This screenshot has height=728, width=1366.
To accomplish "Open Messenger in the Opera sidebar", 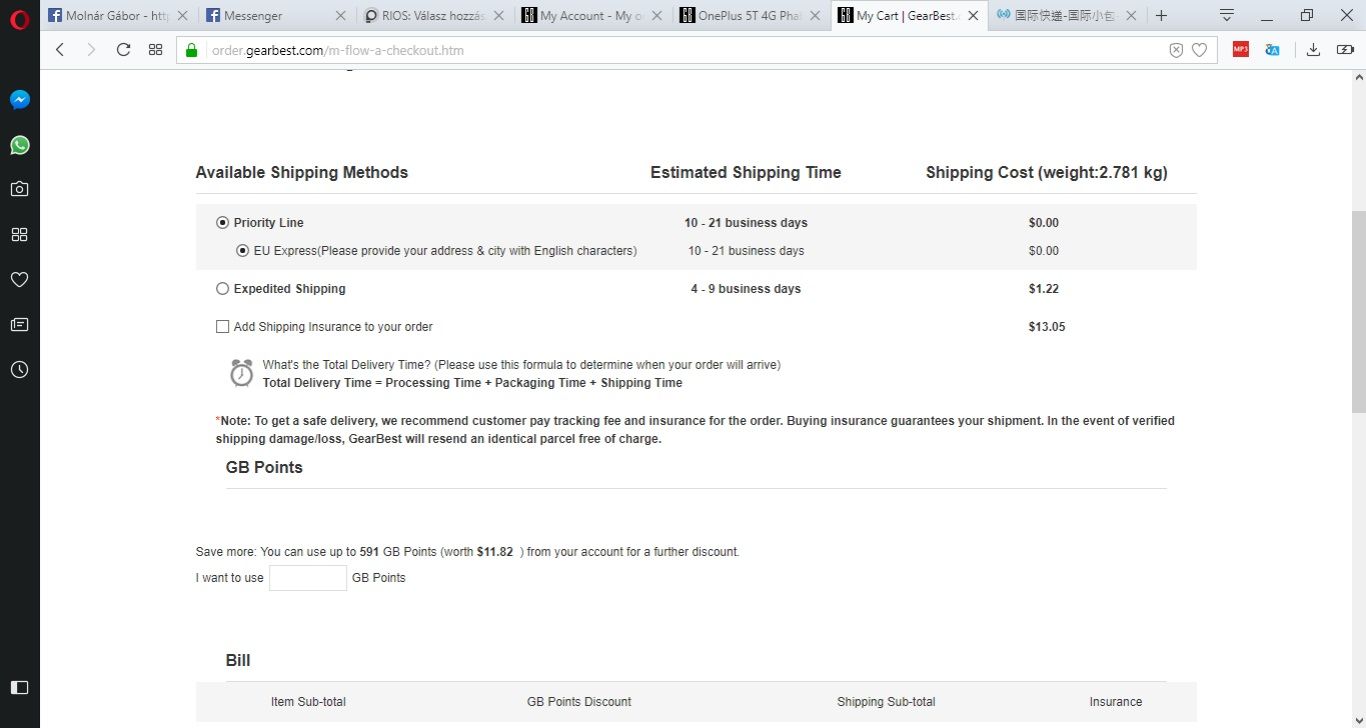I will click(x=19, y=100).
